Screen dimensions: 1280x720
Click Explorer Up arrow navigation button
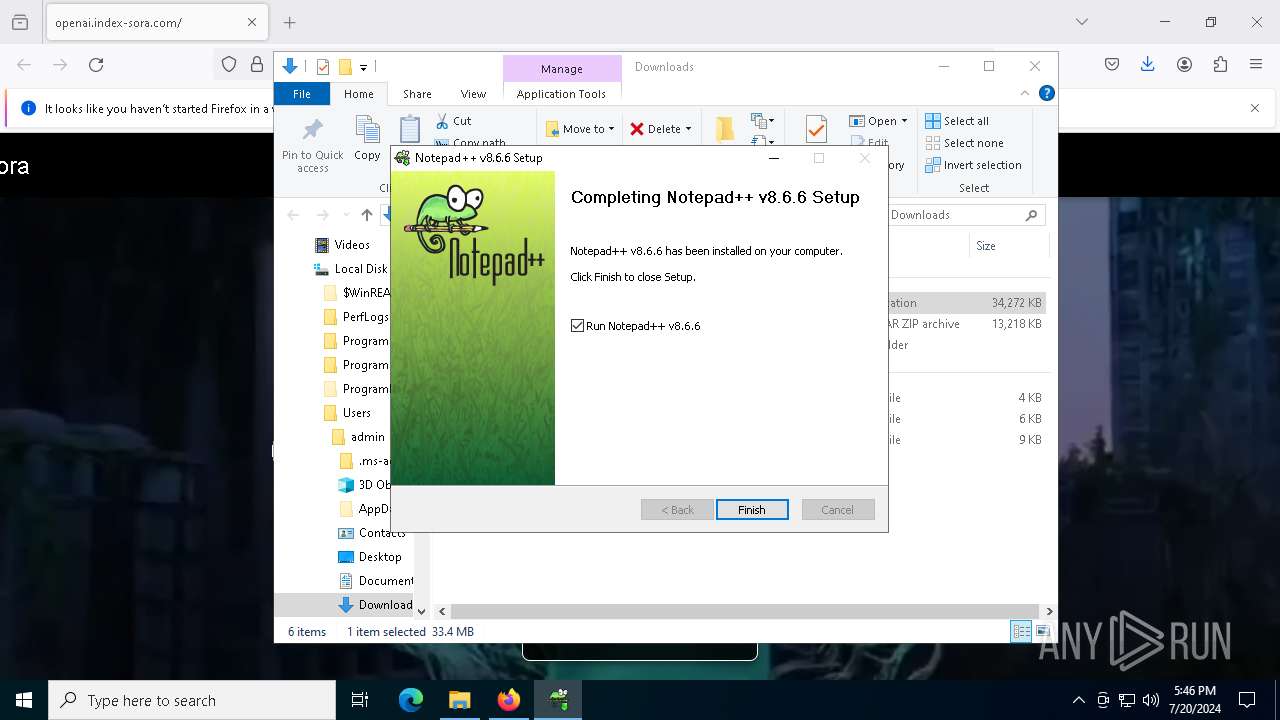tap(367, 215)
